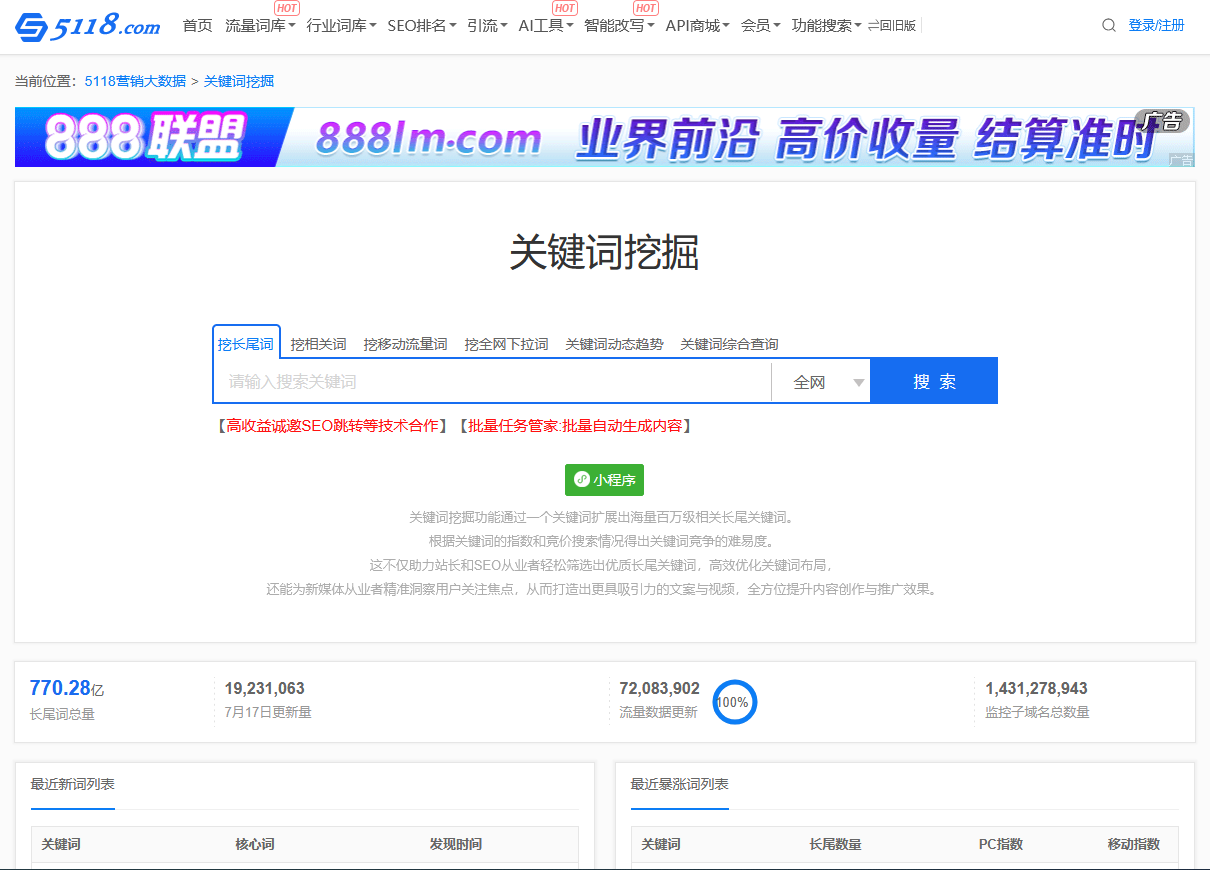Image resolution: width=1210 pixels, height=870 pixels.
Task: Select the 挖全网下拉词 tab
Action: 506,344
